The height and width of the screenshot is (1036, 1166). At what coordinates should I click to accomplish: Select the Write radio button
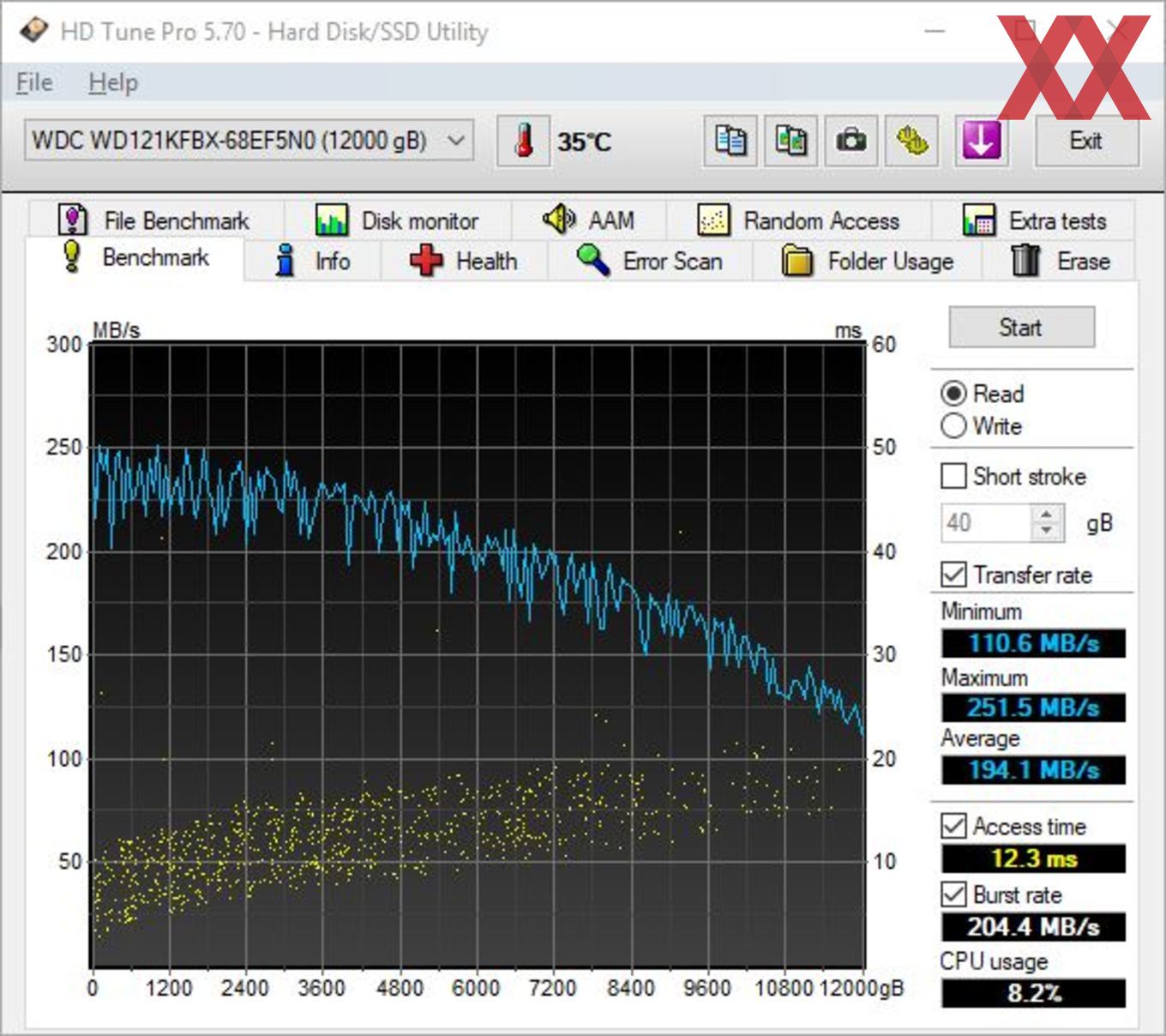953,426
